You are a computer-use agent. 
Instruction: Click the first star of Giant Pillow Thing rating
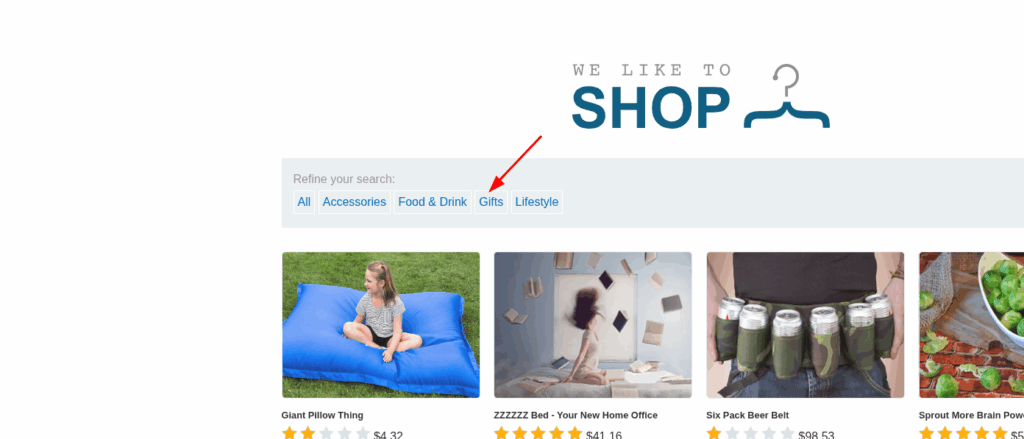coord(289,434)
